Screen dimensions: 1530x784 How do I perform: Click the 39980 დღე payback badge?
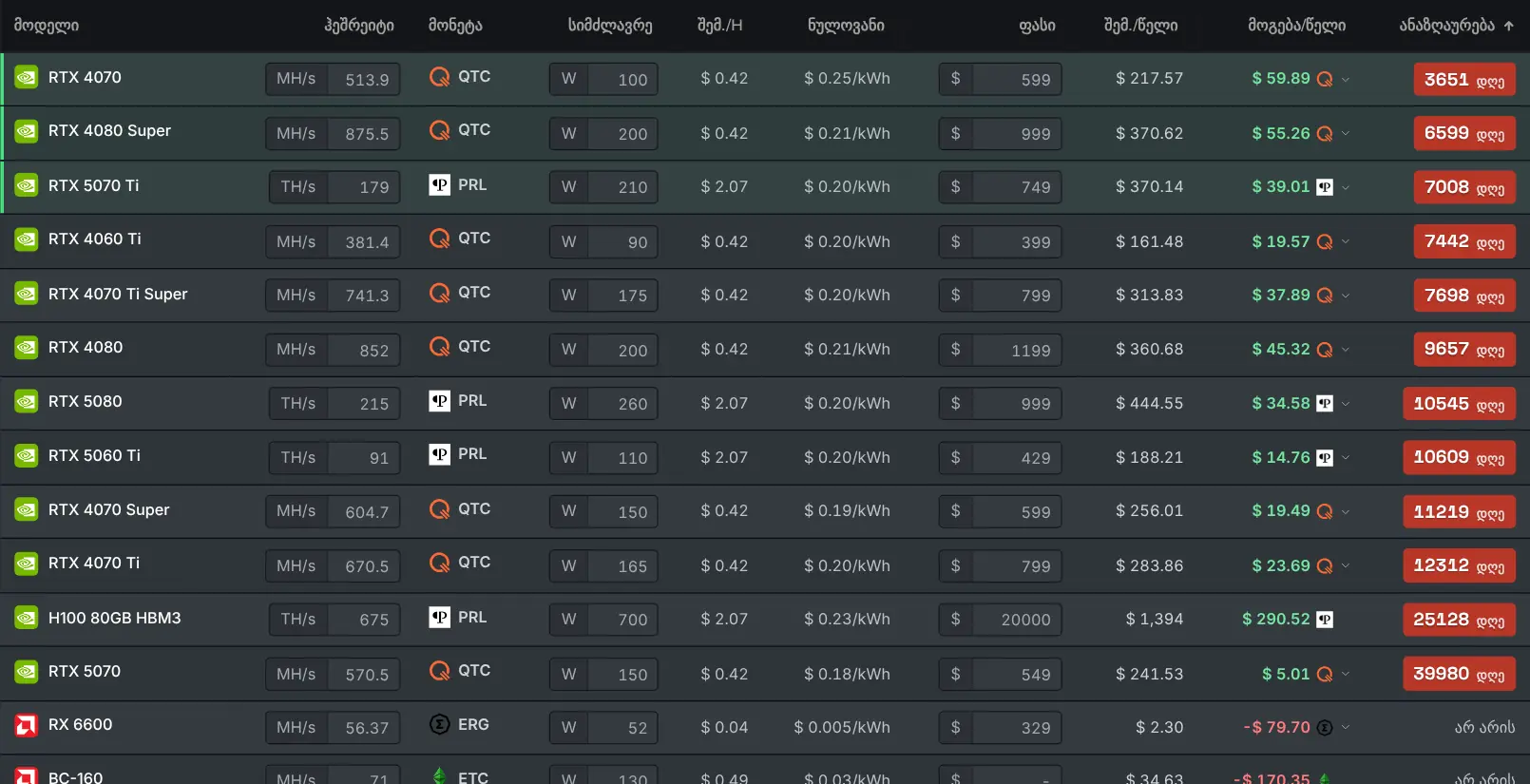(x=1459, y=674)
